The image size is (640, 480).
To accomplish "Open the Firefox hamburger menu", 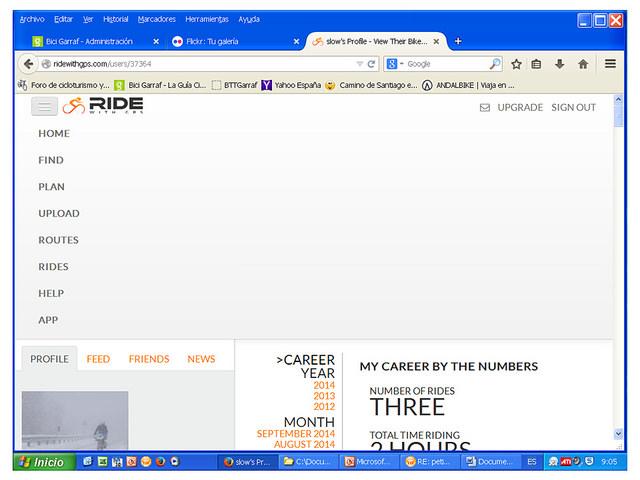I will [x=610, y=64].
